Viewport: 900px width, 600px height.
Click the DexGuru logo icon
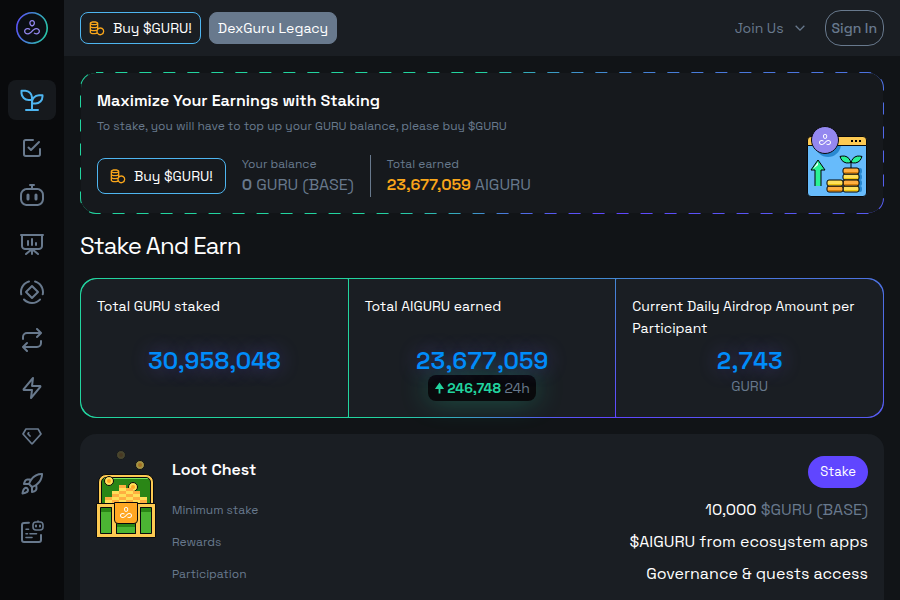32,28
